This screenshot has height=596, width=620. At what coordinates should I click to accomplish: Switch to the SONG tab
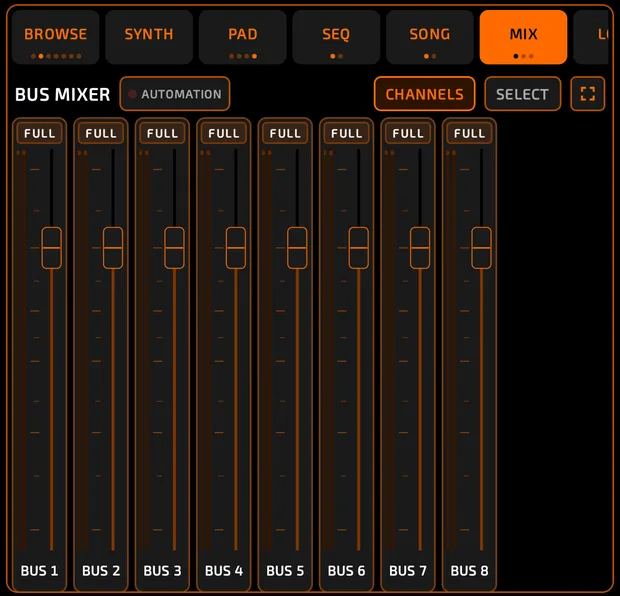(x=430, y=37)
